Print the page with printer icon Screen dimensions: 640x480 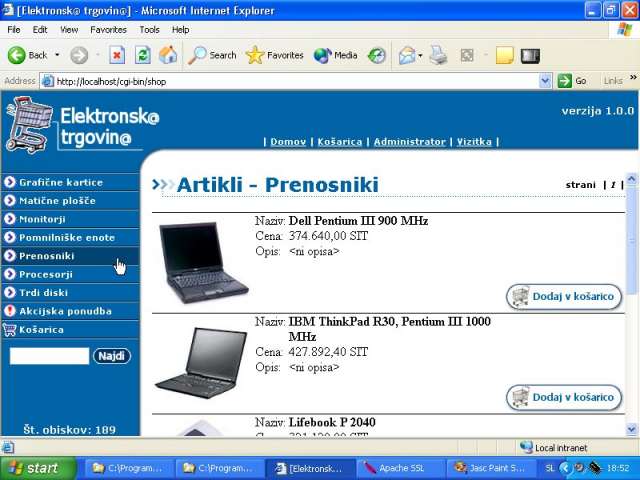click(438, 55)
